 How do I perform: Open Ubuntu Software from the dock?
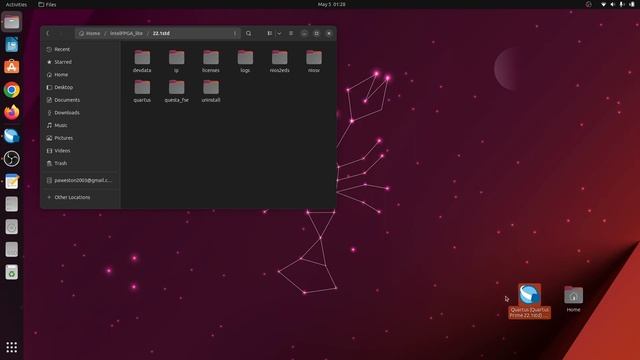11,67
